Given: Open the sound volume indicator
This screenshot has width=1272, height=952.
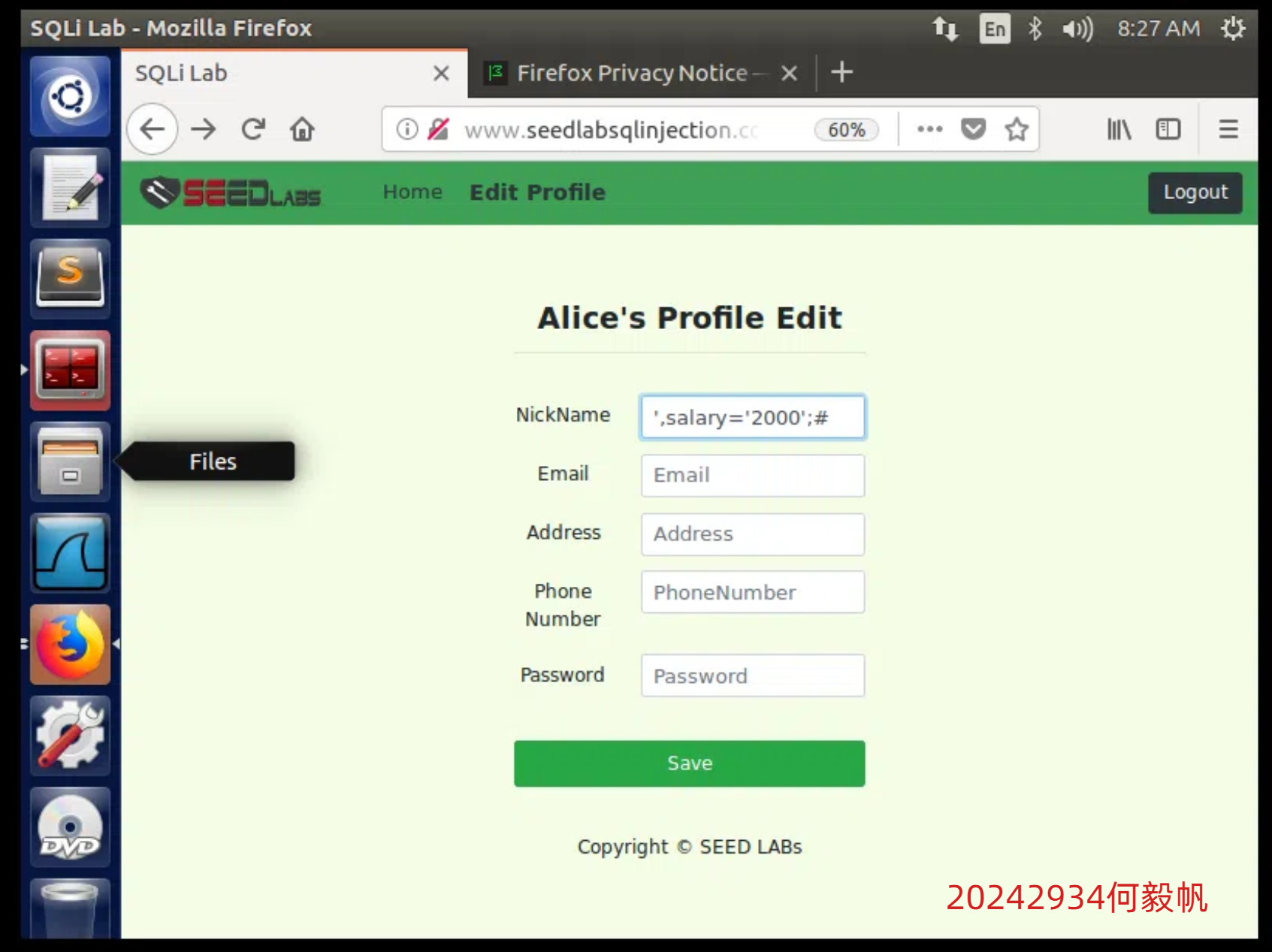Looking at the screenshot, I should pos(1077,29).
